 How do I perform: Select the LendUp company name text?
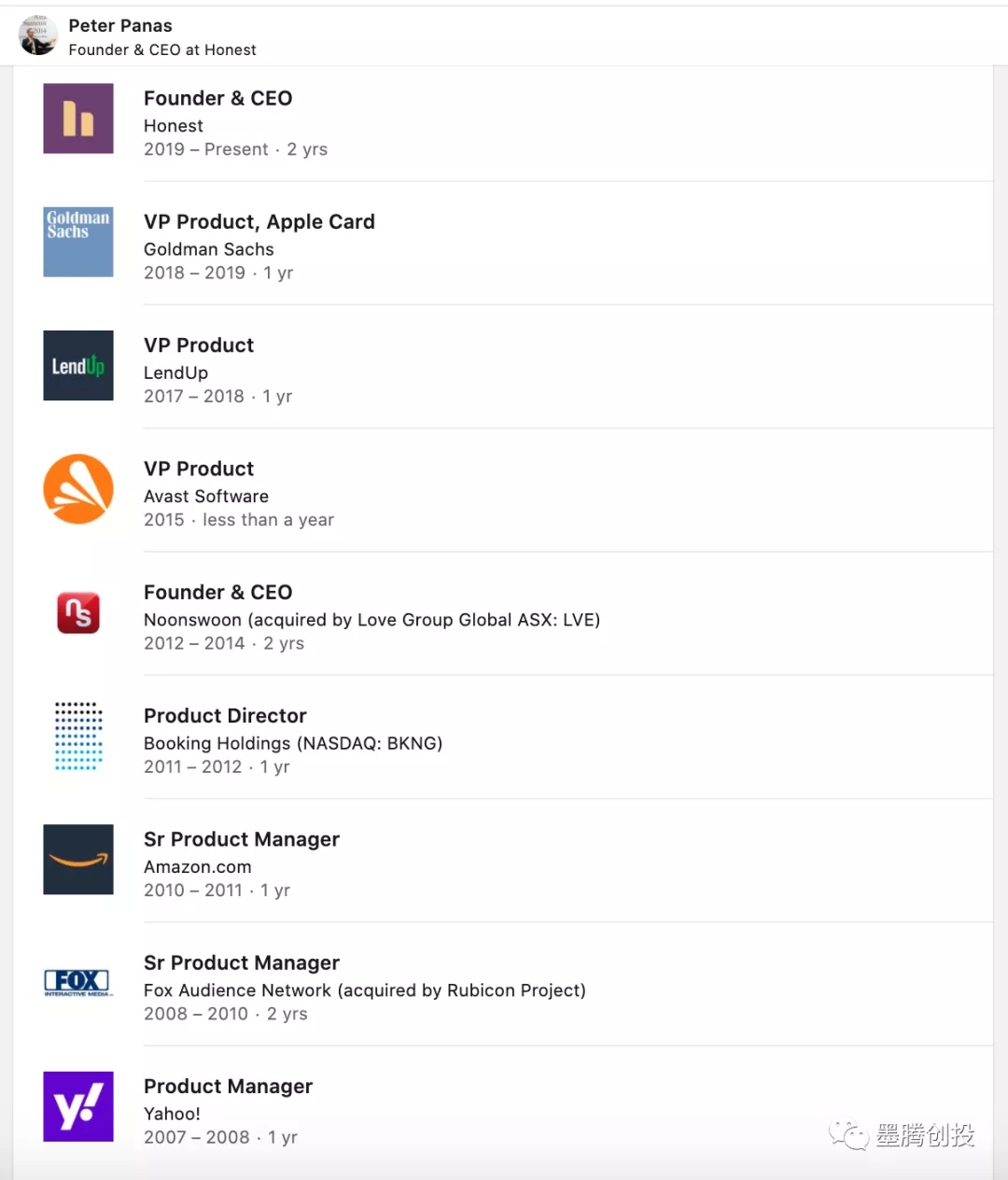click(175, 372)
